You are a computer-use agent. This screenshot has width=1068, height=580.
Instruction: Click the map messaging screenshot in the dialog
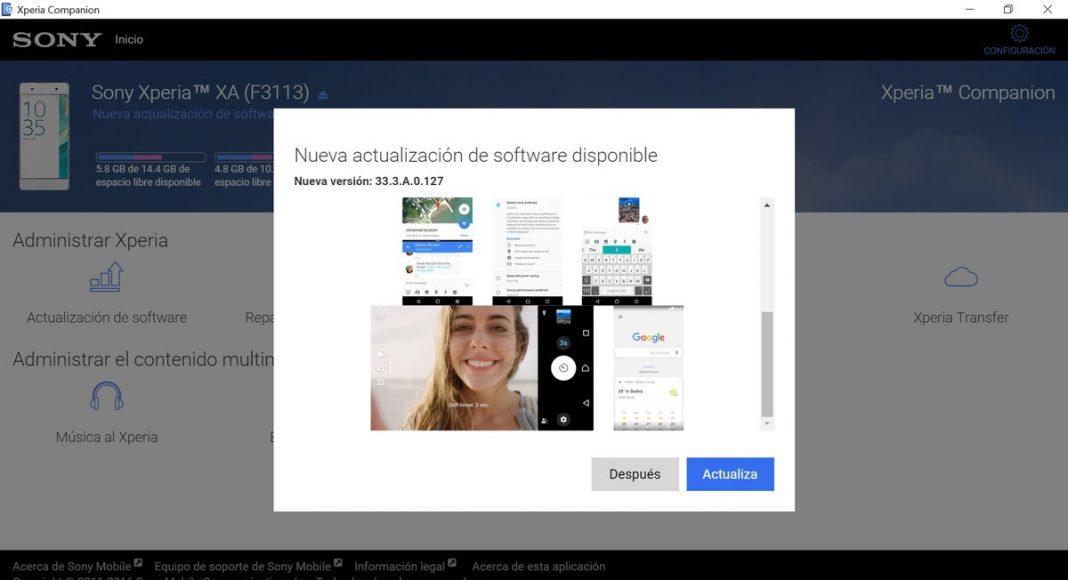[x=437, y=251]
